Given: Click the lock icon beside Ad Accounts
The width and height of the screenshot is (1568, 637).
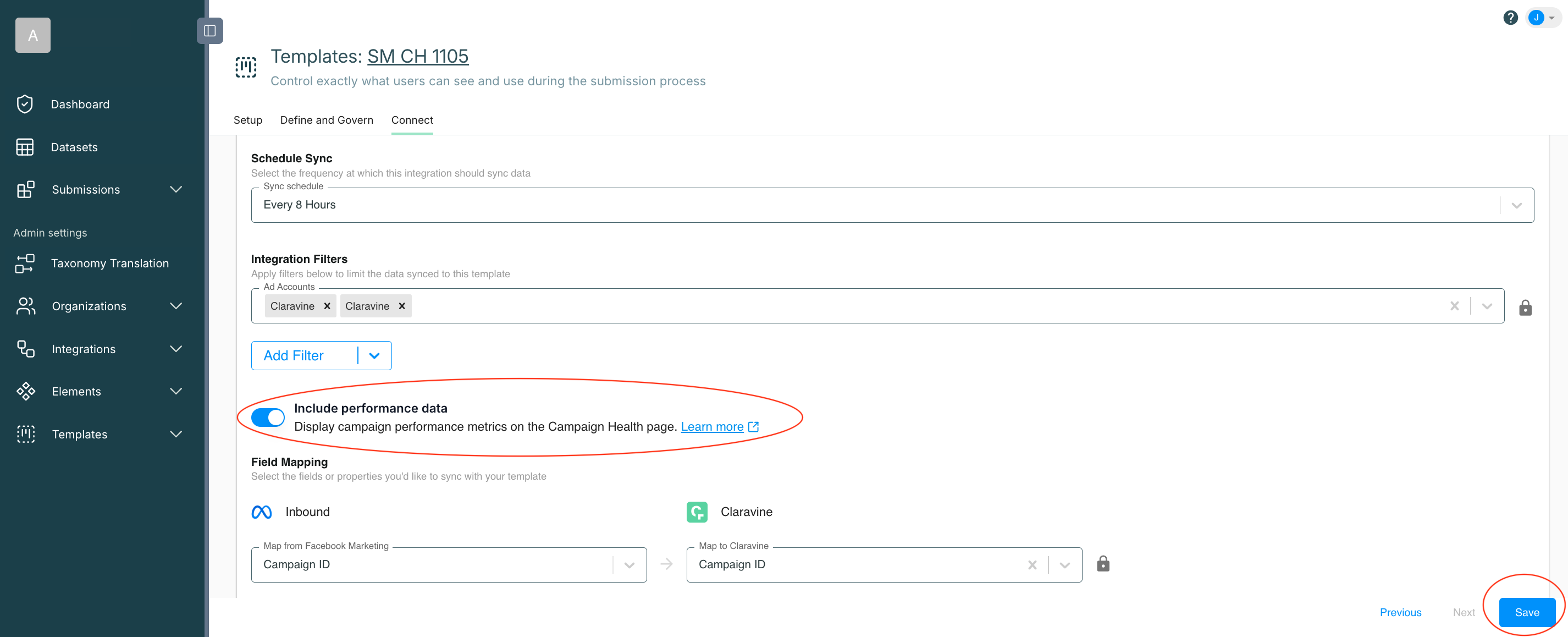Looking at the screenshot, I should [x=1525, y=307].
